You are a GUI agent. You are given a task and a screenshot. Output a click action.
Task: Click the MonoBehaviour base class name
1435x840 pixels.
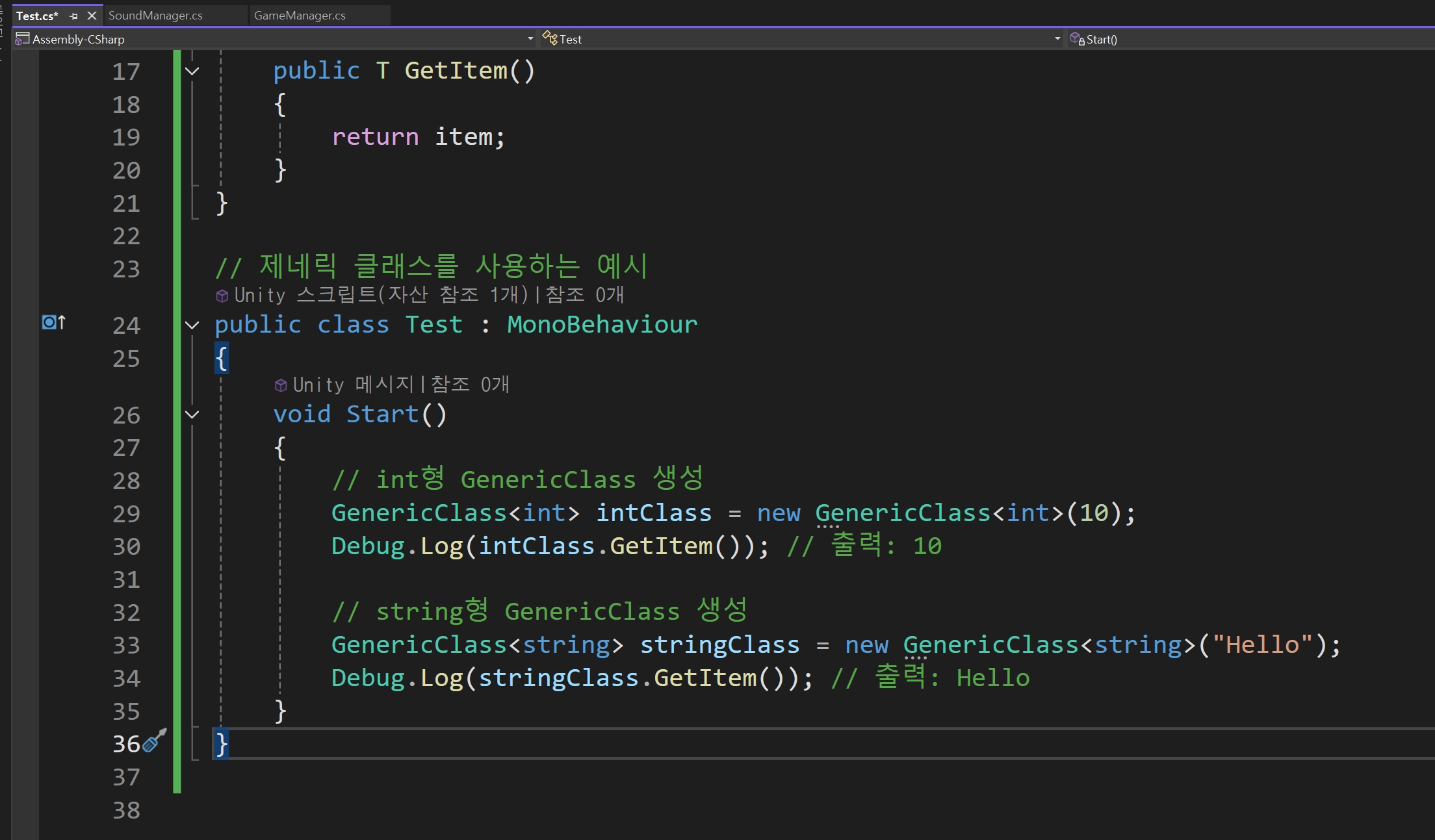(602, 324)
